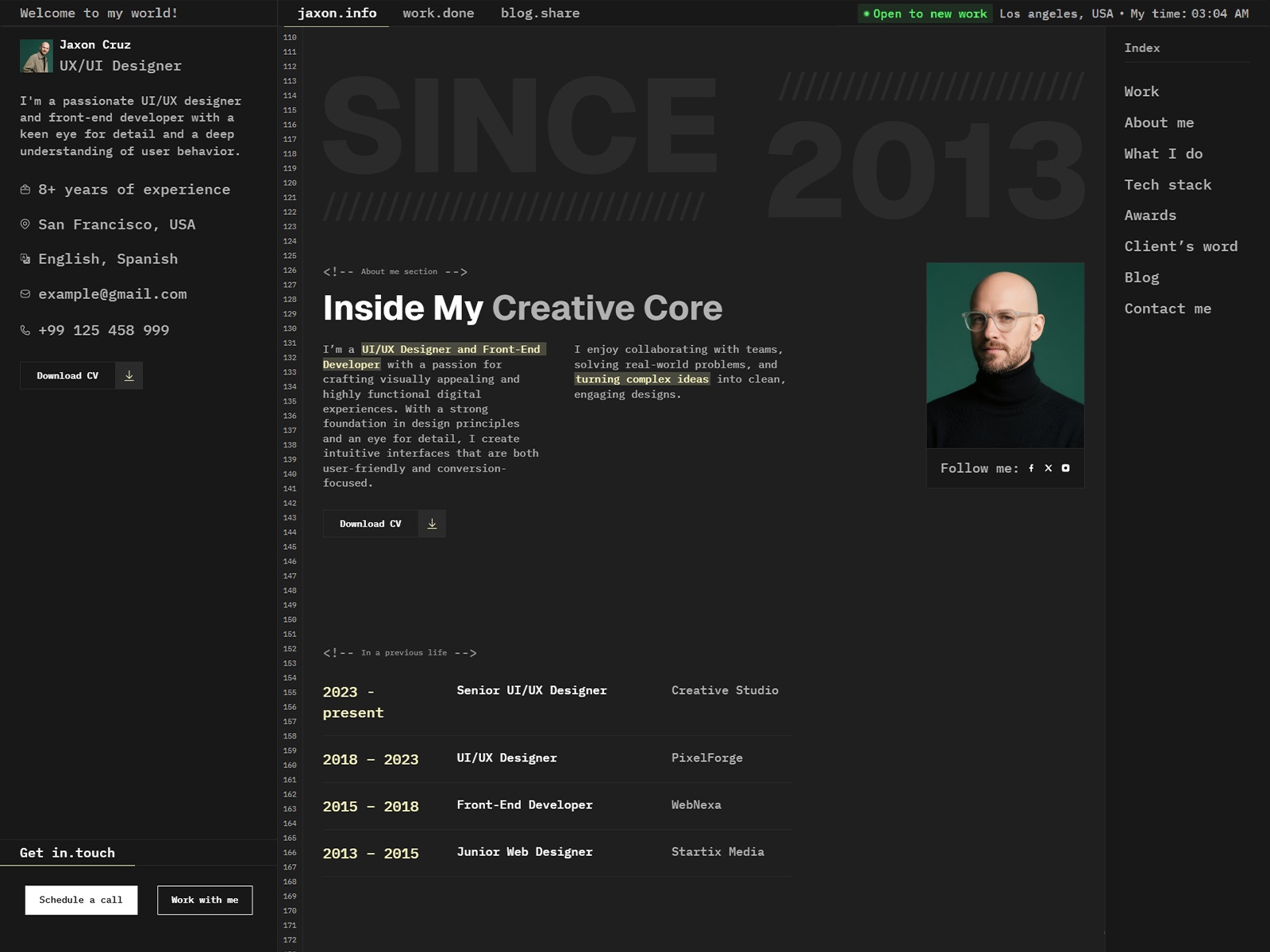Go to Awards from the Index list

pyautogui.click(x=1150, y=216)
